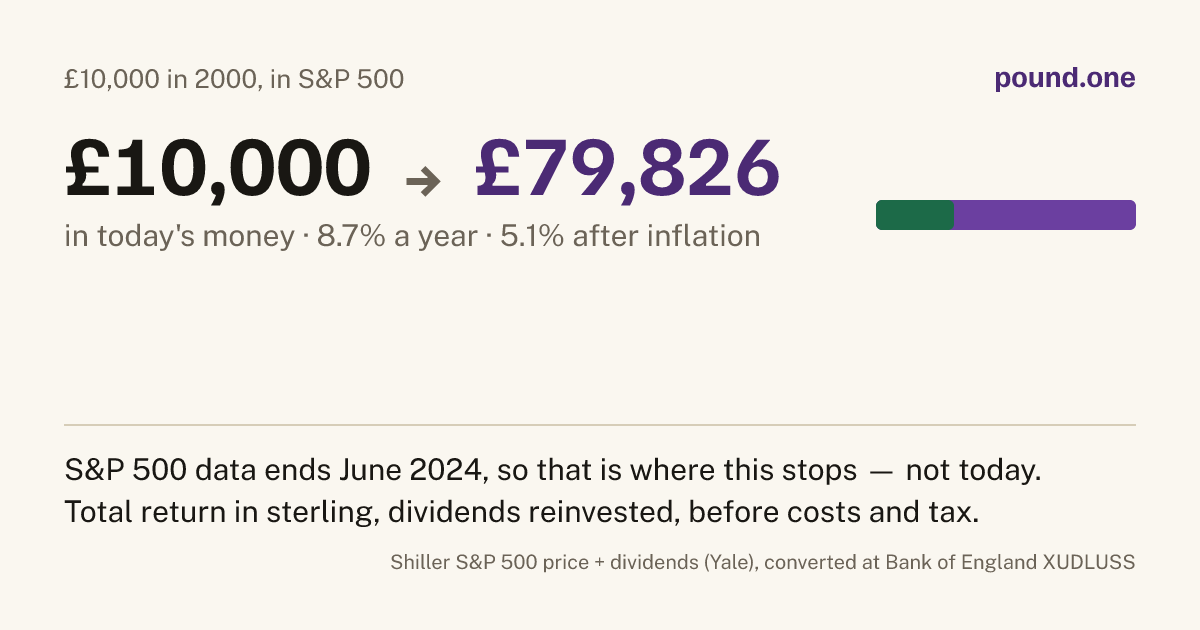Click the black £10,000 starting amount

(x=217, y=167)
